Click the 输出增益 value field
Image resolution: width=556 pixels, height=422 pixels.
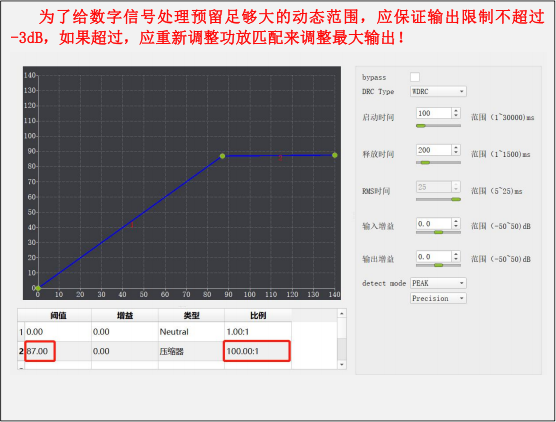[x=434, y=256]
